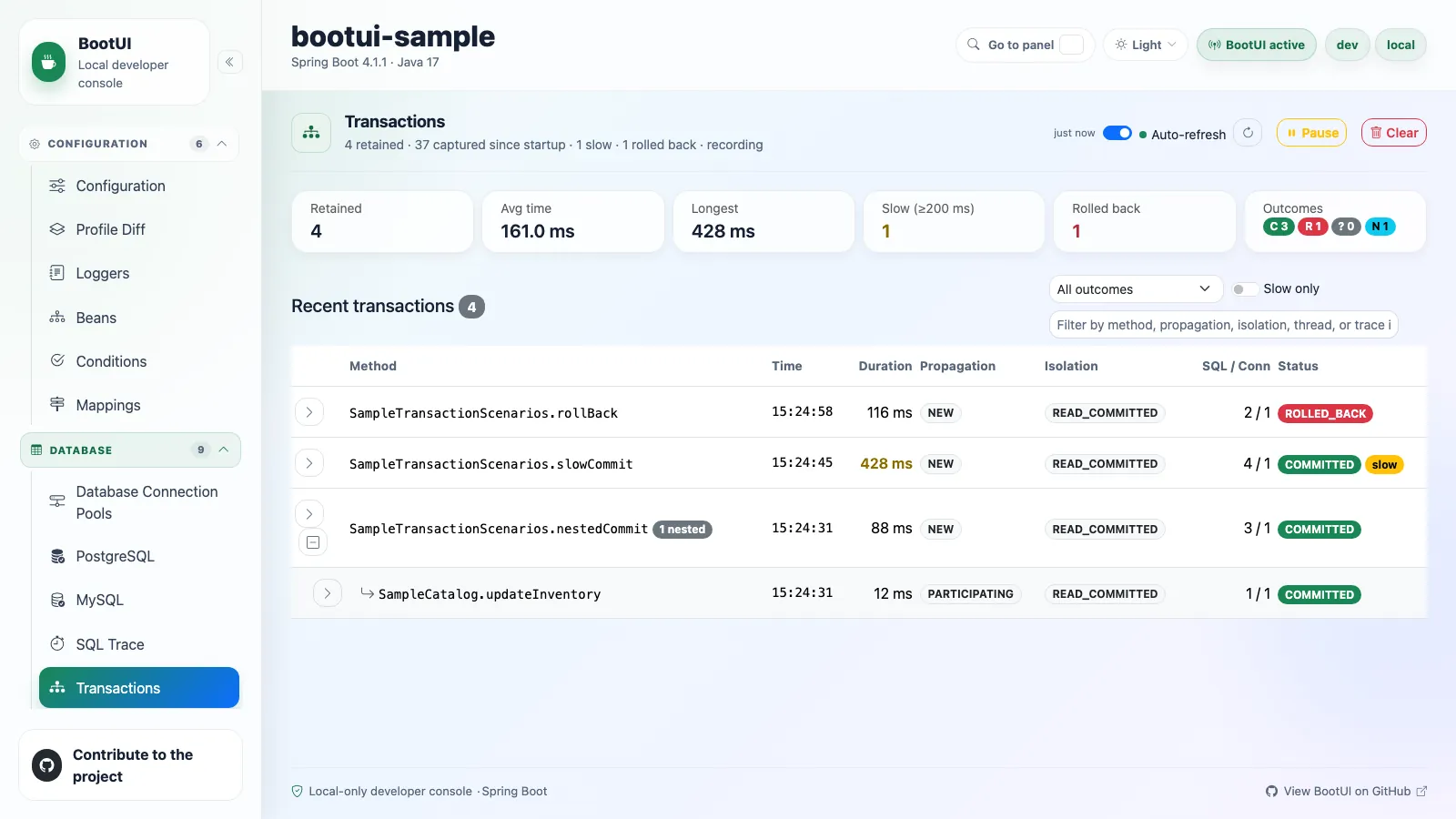The width and height of the screenshot is (1456, 819).
Task: Toggle the Auto-refresh switch off
Action: (1117, 133)
